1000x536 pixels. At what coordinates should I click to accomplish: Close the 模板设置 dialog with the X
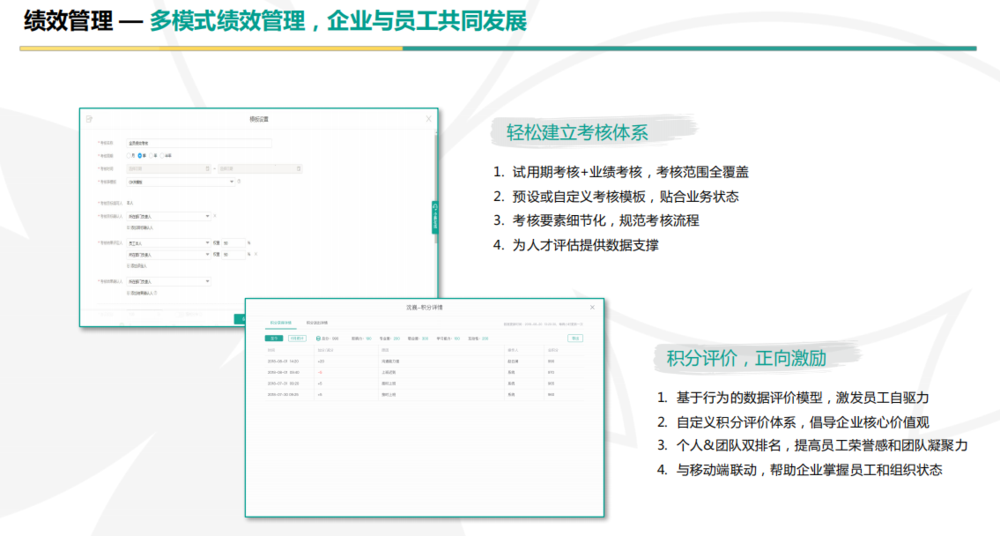coord(429,119)
